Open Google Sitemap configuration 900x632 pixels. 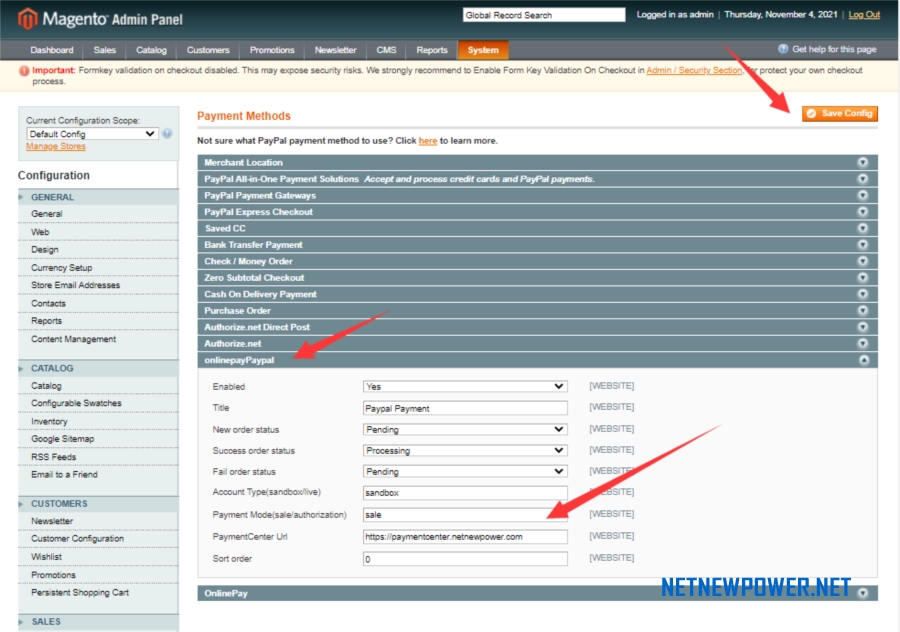63,439
